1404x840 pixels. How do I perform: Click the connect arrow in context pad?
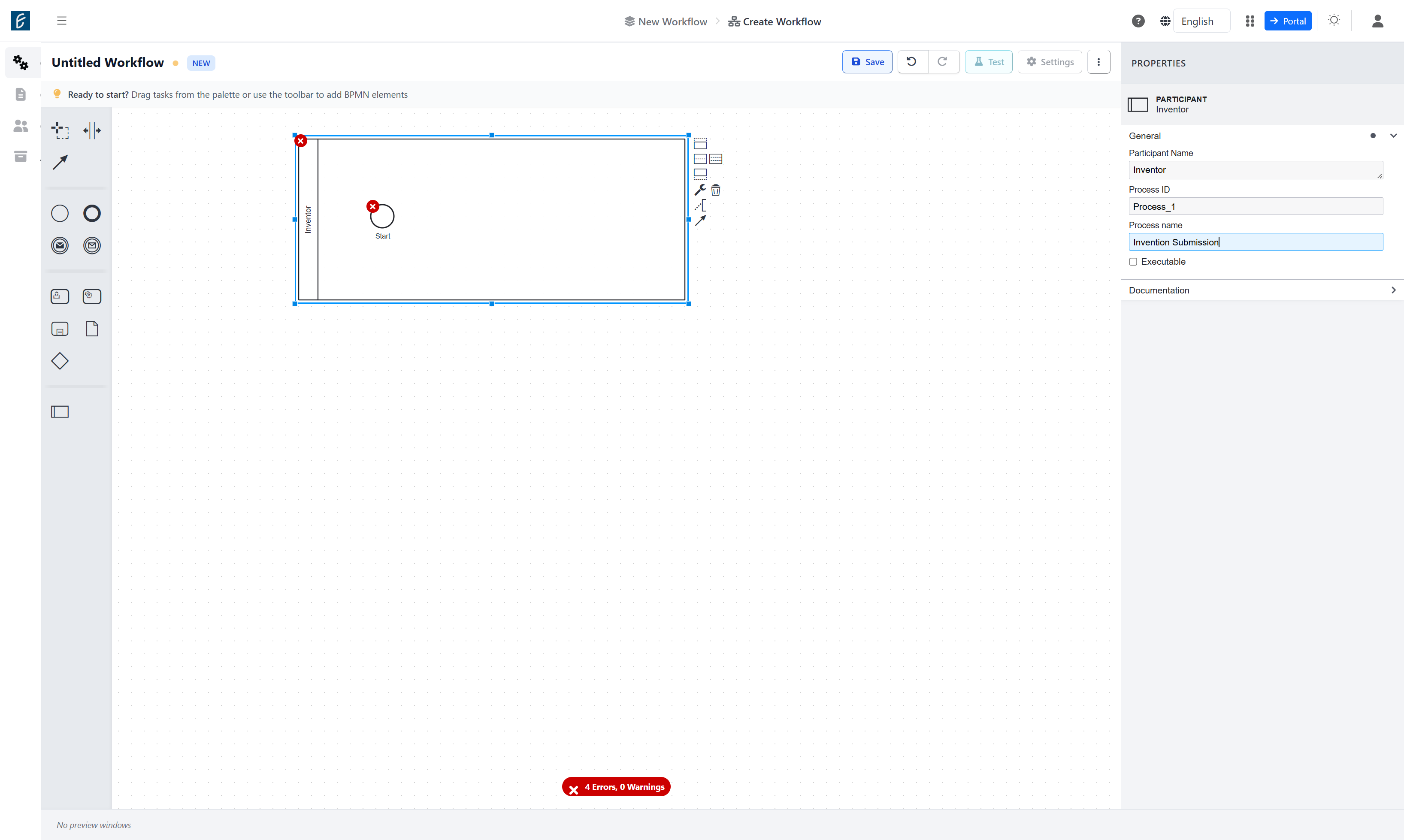pyautogui.click(x=700, y=220)
